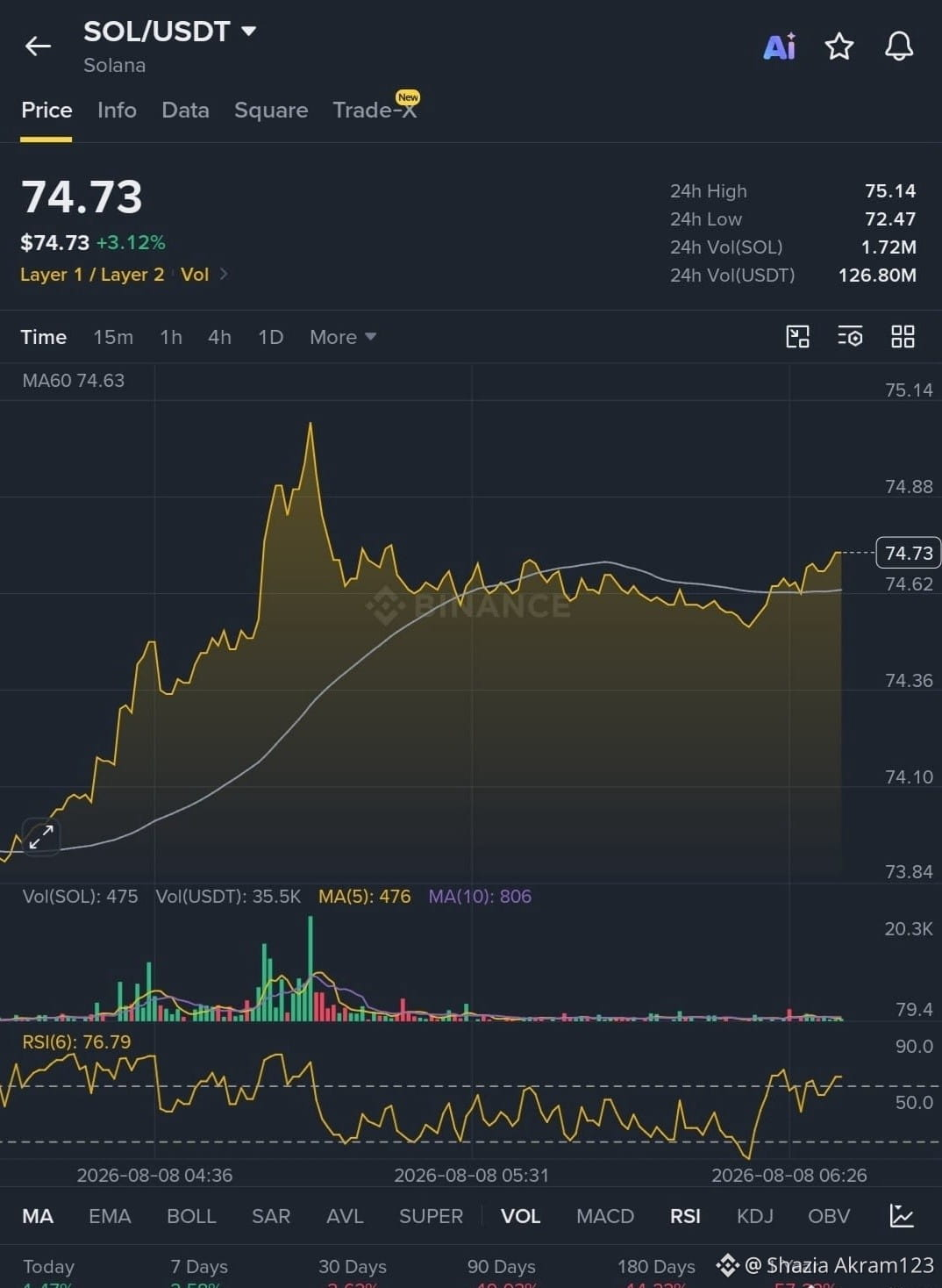Tap the Vol(SOL): 475 label
Viewport: 942px width, 1288px height.
(x=80, y=897)
